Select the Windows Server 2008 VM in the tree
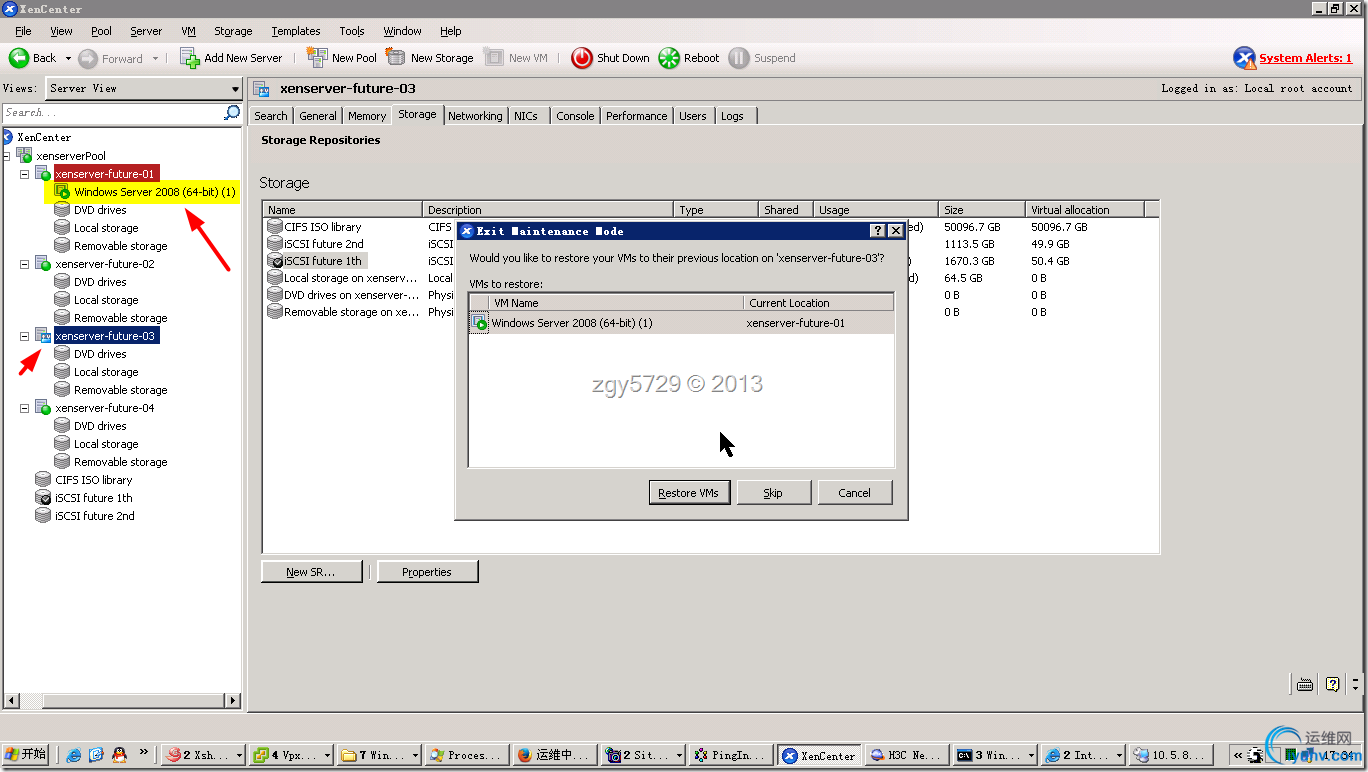This screenshot has height=772, width=1368. (155, 192)
